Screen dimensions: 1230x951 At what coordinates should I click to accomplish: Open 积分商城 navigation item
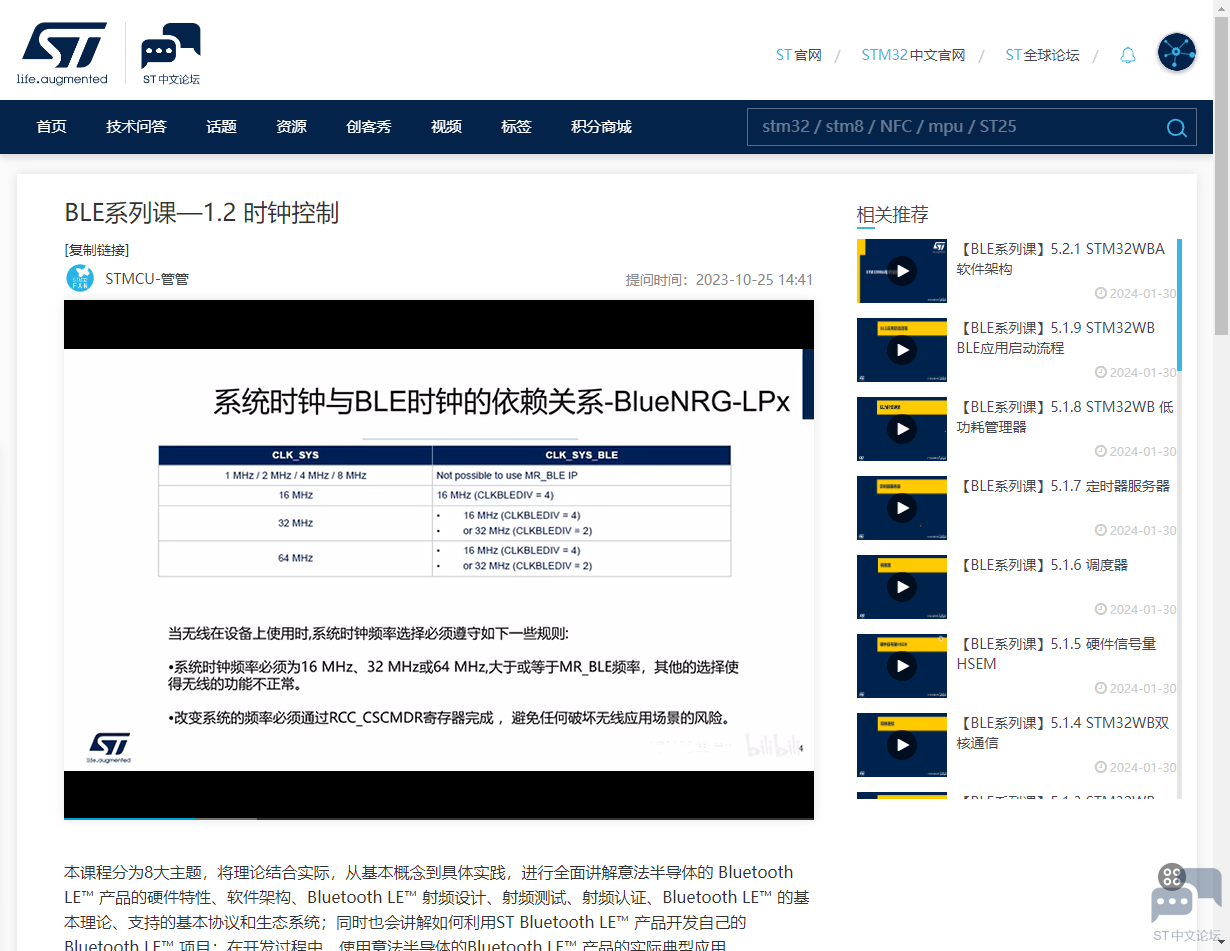click(x=601, y=127)
